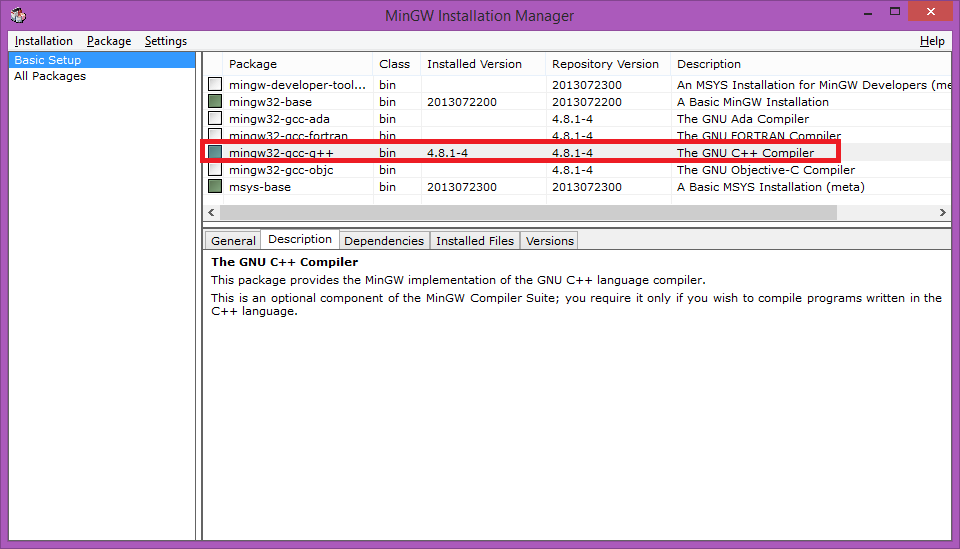This screenshot has height=549, width=960.
Task: Click 'A Basic MinGW Installation' description cell
Action: [x=752, y=102]
